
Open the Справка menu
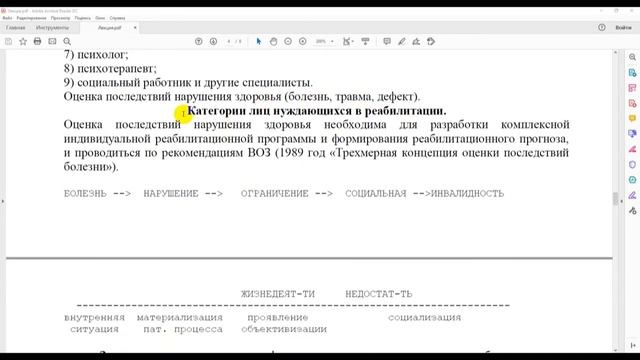coord(118,18)
